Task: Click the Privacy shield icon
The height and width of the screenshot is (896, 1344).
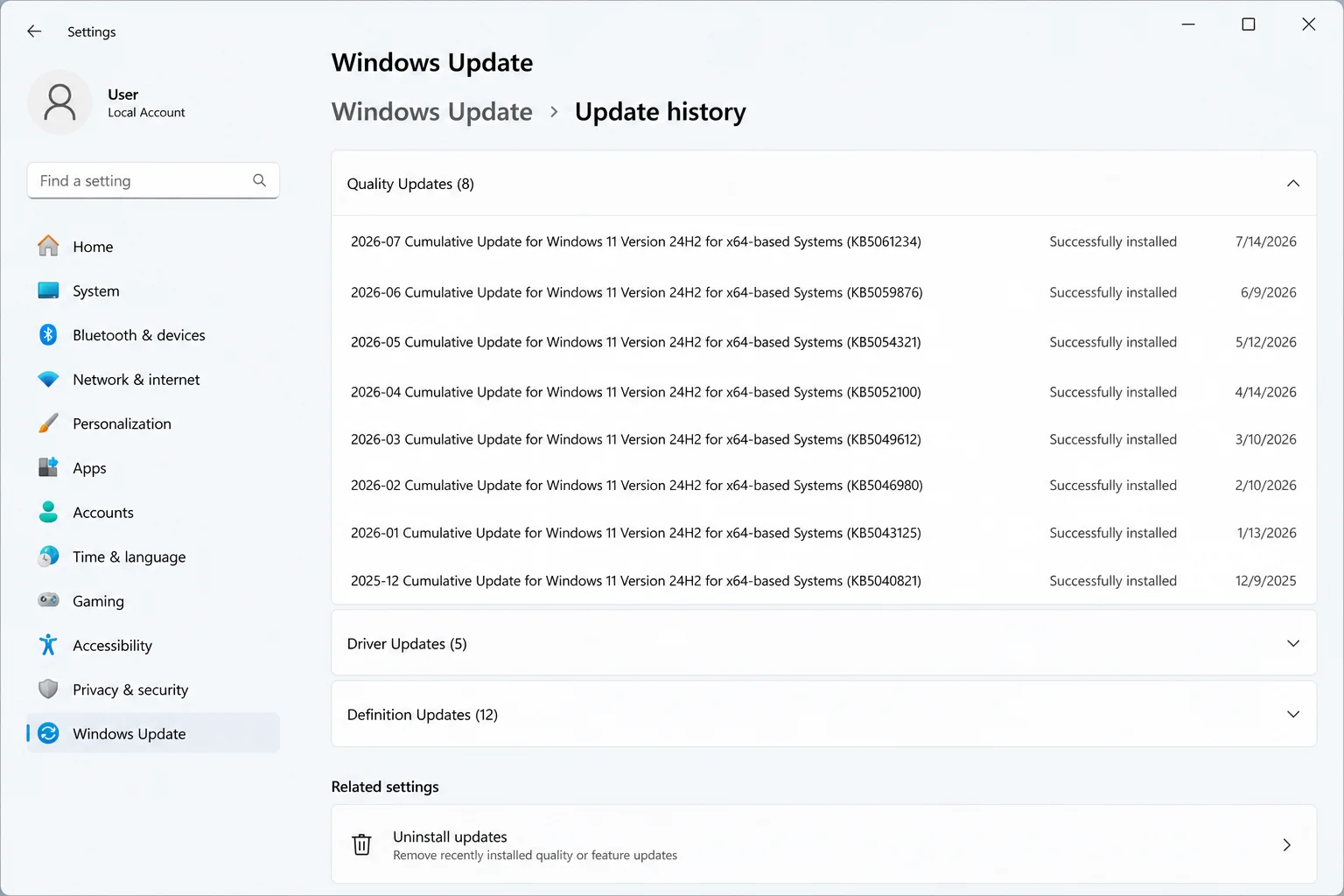Action: click(49, 689)
